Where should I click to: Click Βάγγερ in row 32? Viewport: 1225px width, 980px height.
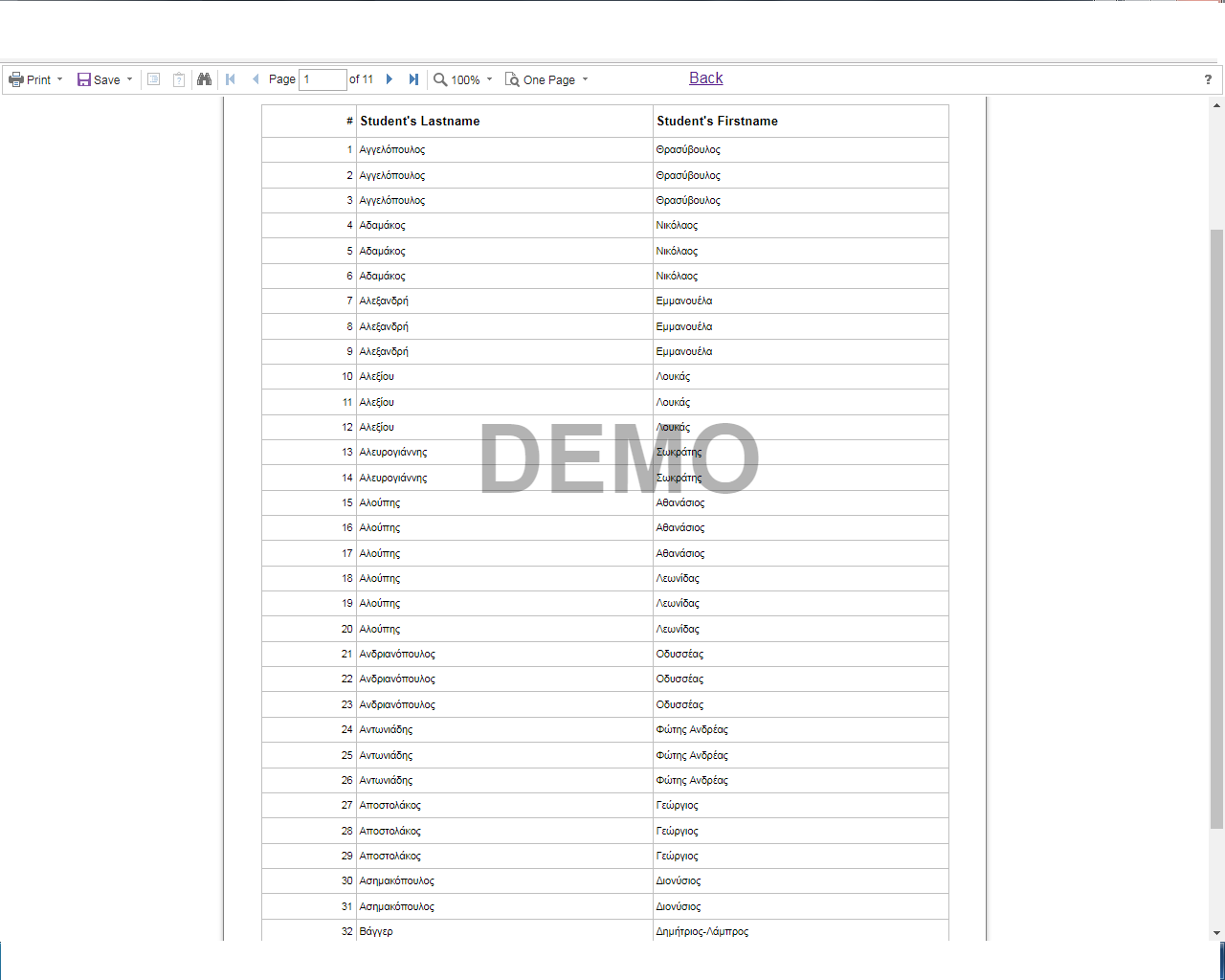tap(376, 932)
